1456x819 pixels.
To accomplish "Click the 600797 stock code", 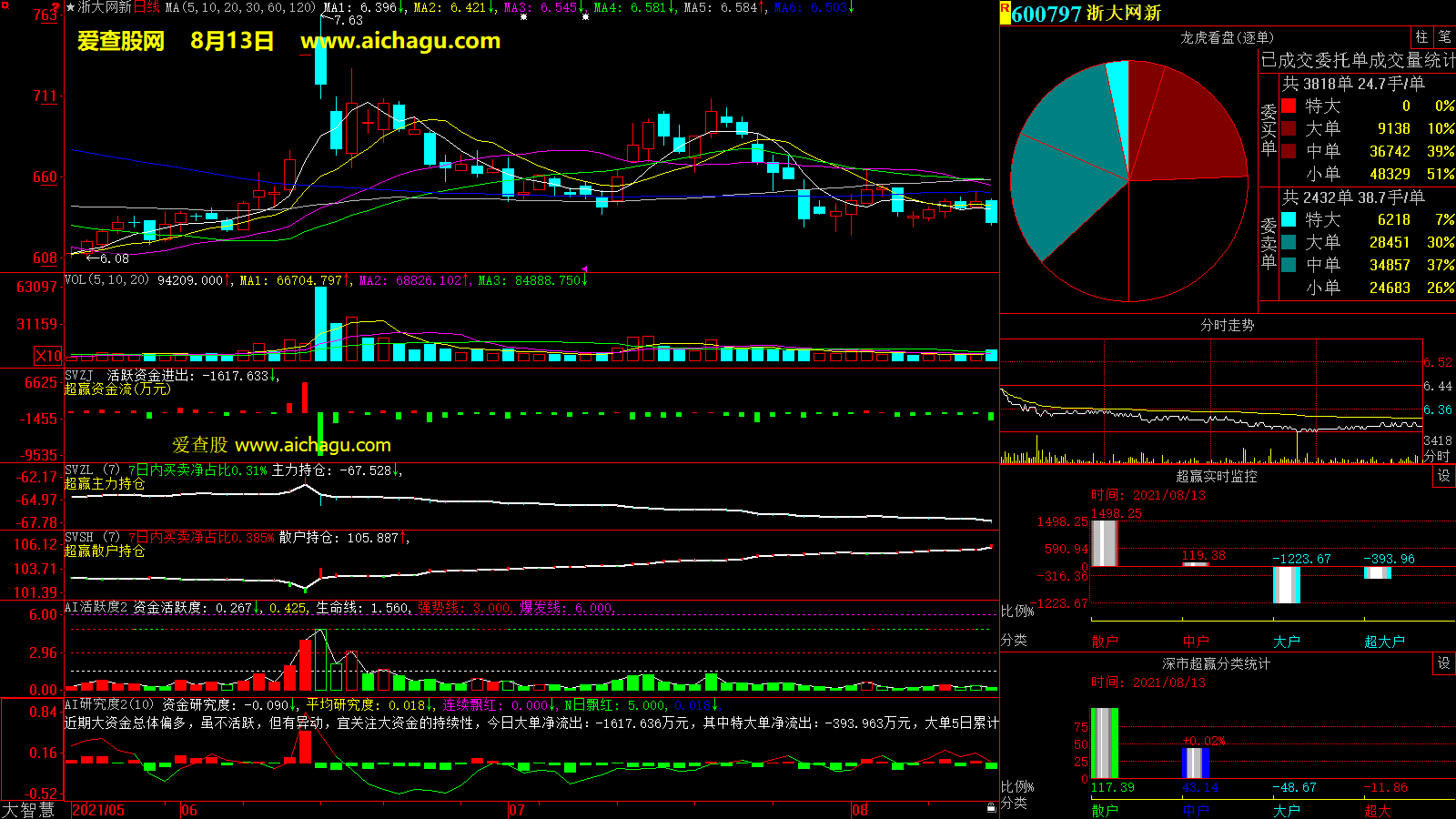I will click(x=1046, y=14).
